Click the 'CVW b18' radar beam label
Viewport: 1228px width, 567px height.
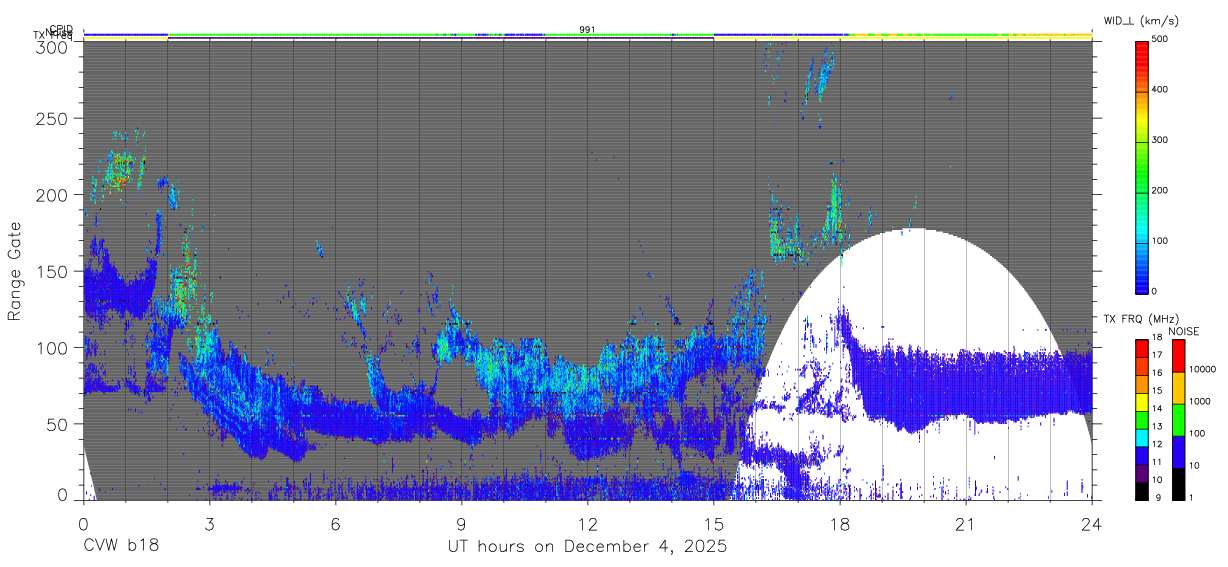pos(120,547)
